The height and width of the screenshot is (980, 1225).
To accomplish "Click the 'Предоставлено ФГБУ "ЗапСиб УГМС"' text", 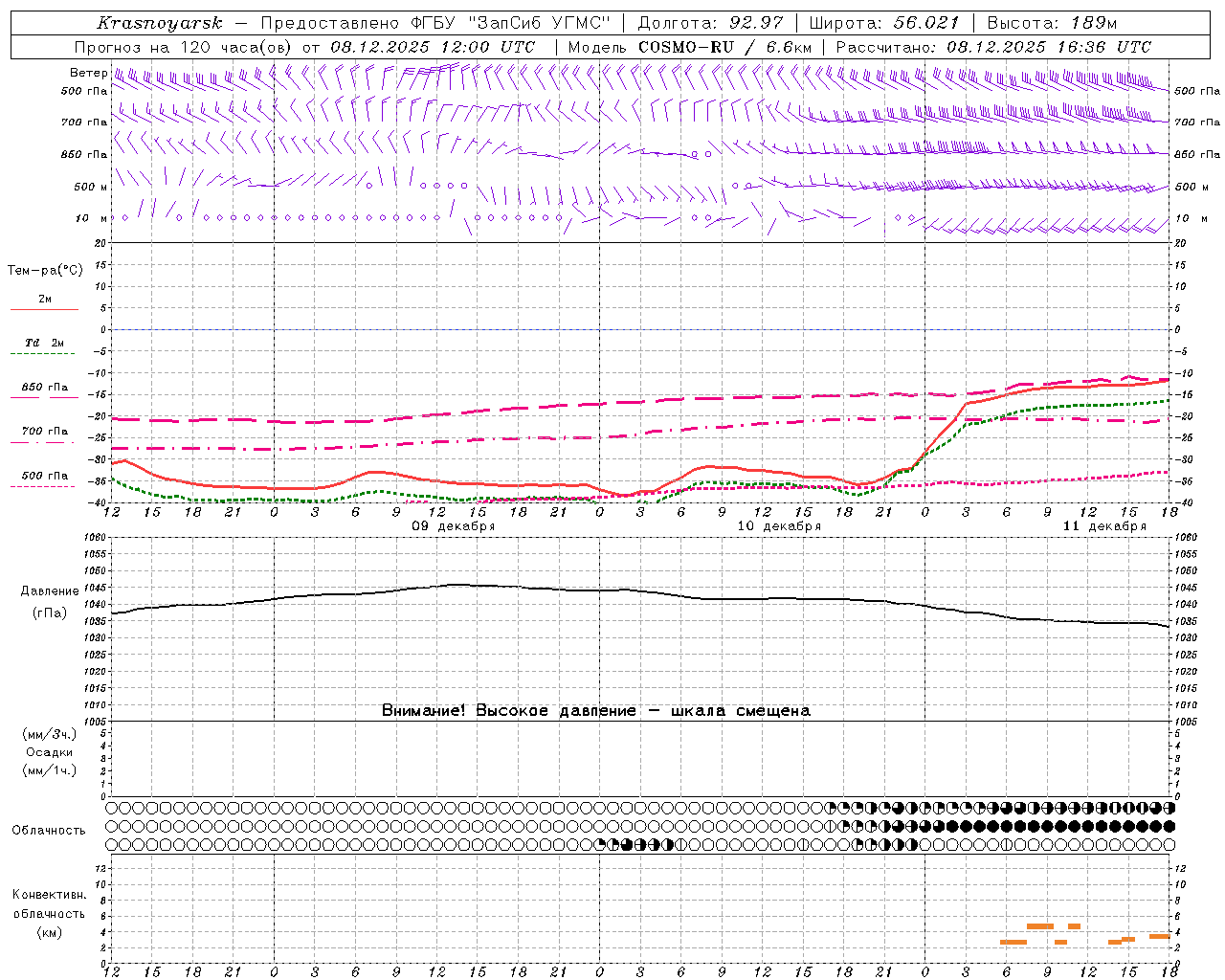I will (435, 23).
